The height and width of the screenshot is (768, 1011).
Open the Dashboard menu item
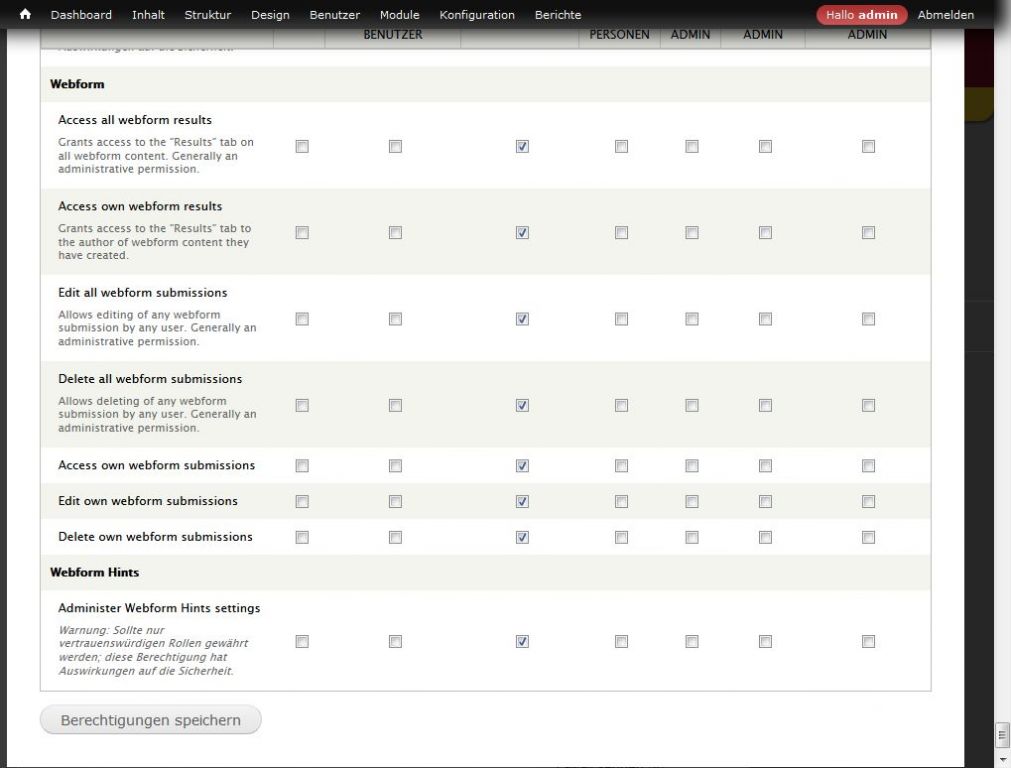click(x=81, y=15)
